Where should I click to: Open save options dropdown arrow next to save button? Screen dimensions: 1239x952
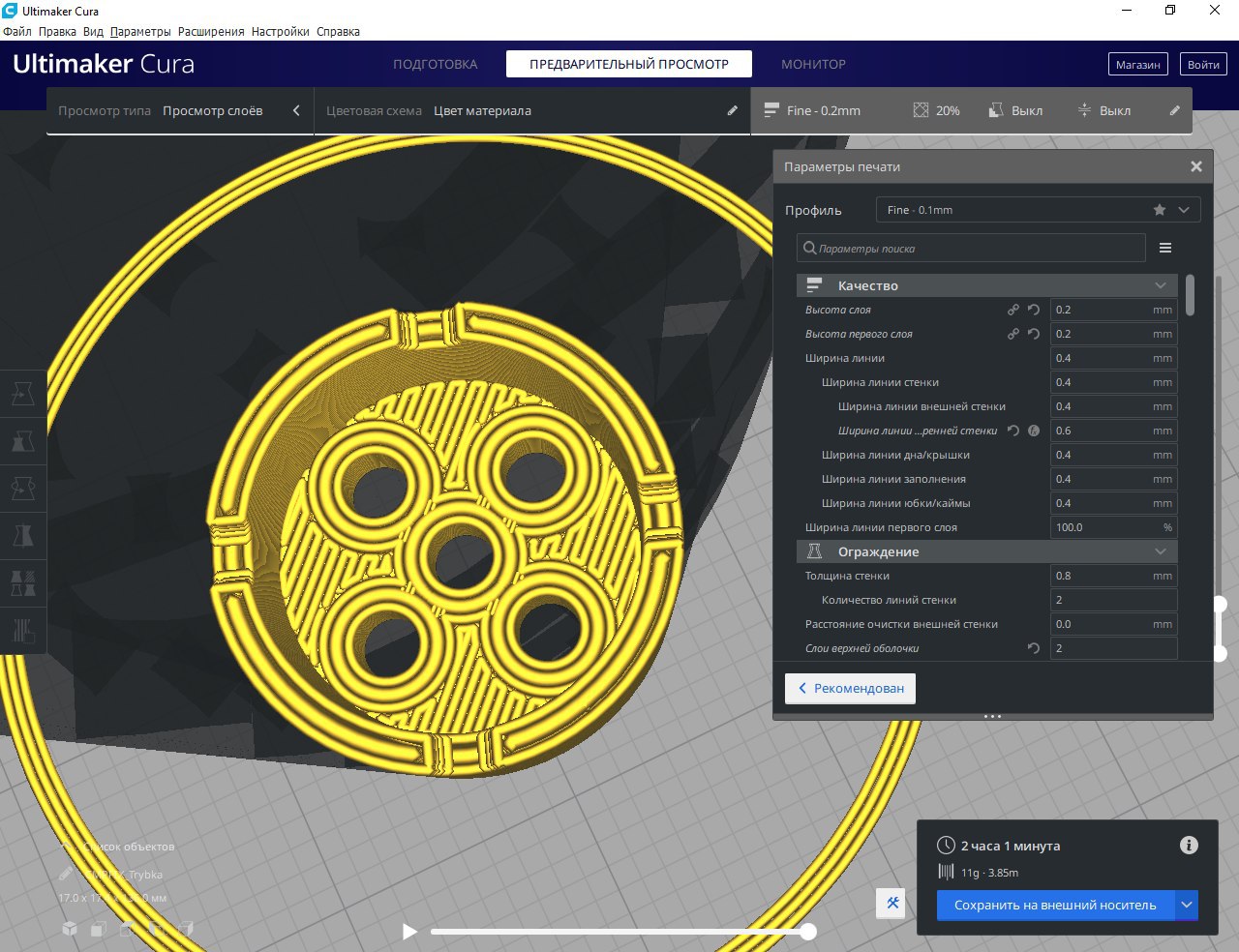1187,905
